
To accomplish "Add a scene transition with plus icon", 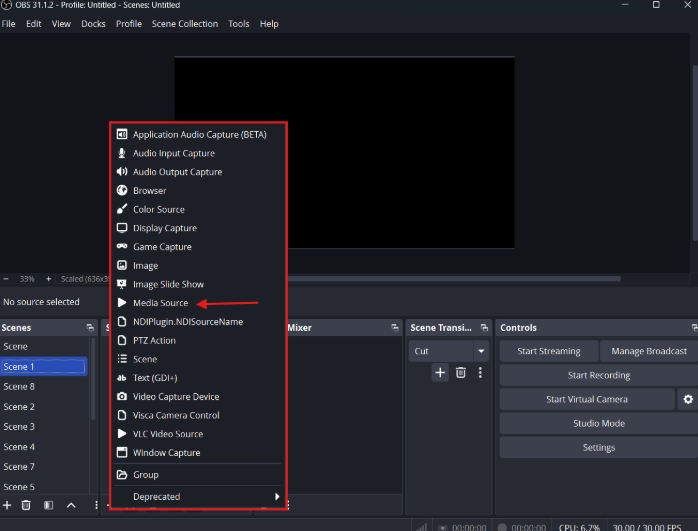I will (x=440, y=372).
